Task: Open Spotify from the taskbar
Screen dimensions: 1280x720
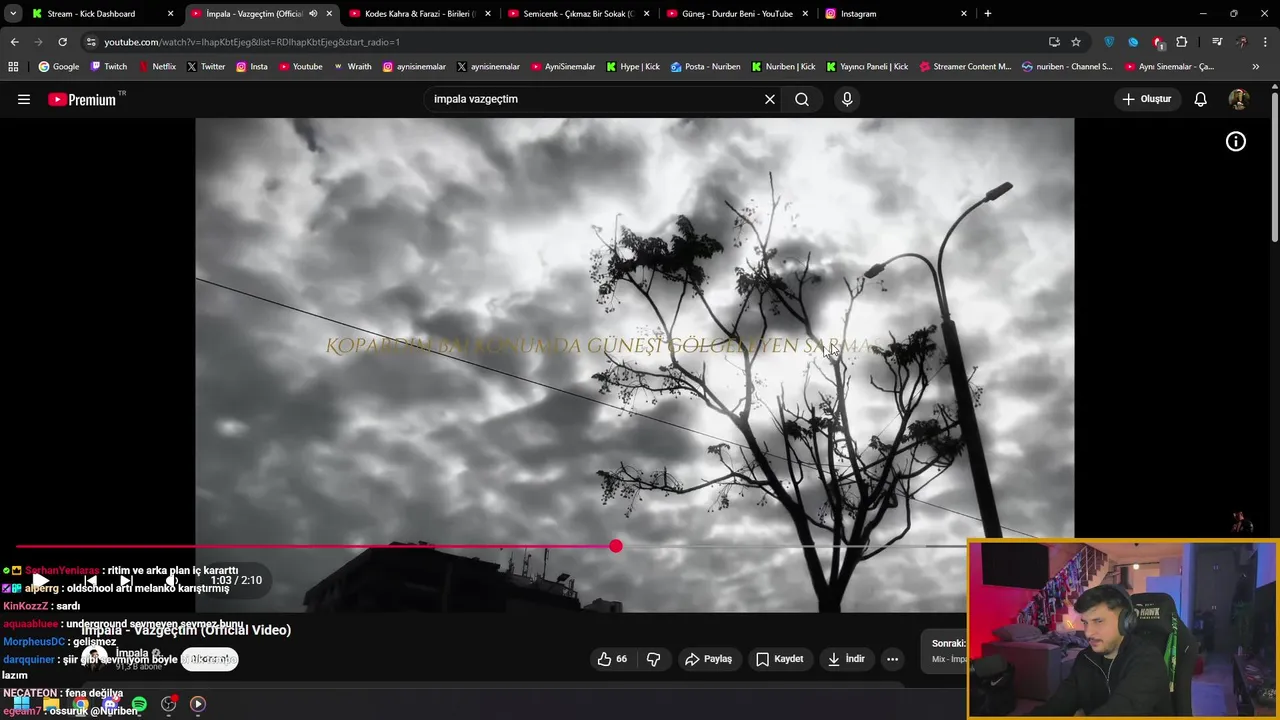Action: pos(139,704)
